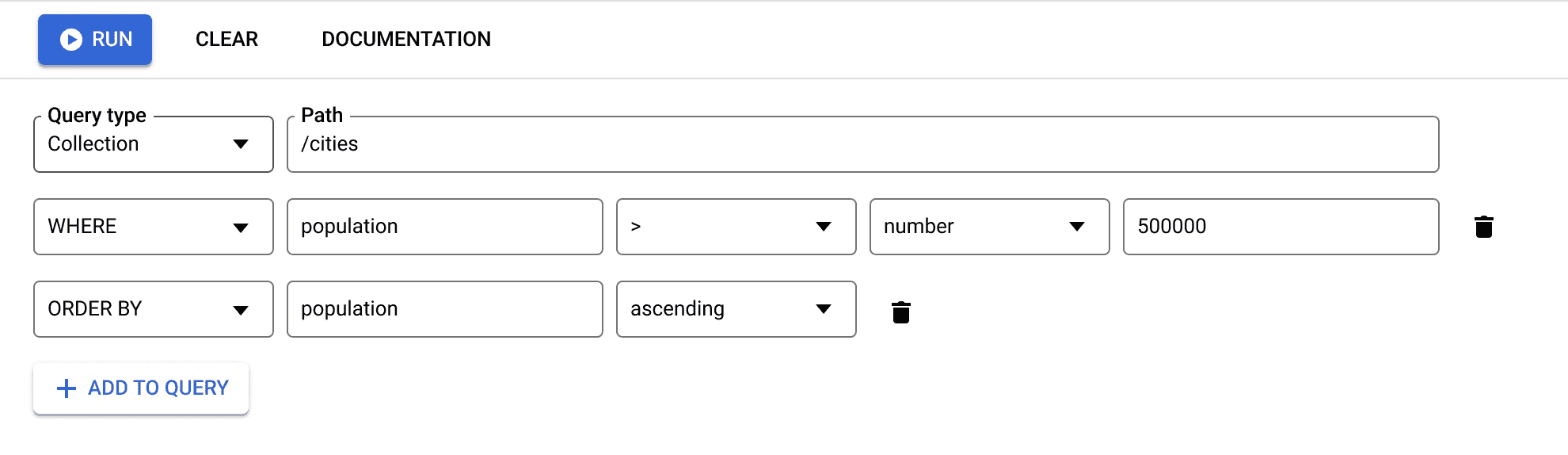Image resolution: width=1568 pixels, height=455 pixels.
Task: Expand the ORDER BY clause dropdown
Action: coord(153,309)
